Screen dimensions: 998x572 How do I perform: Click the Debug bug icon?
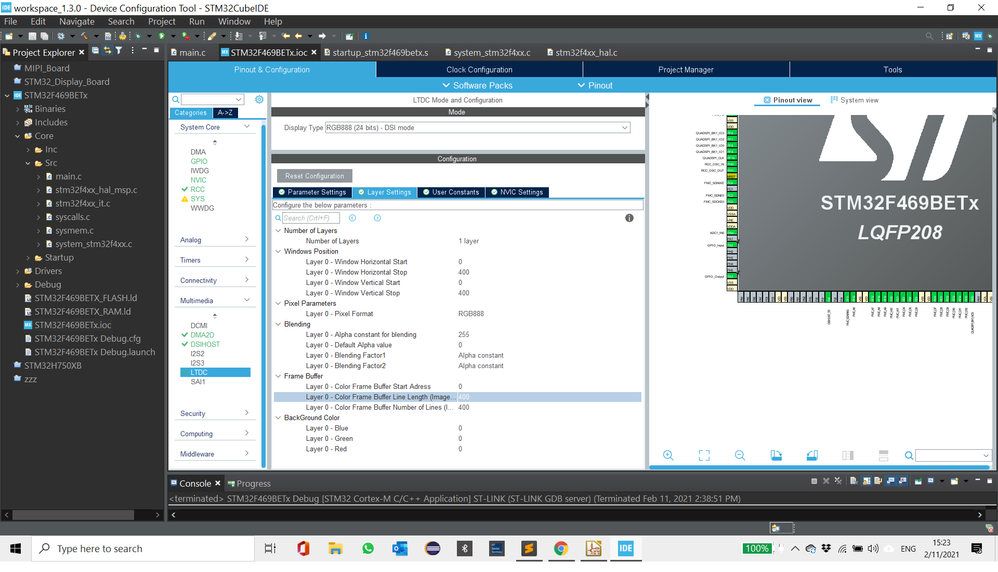138,36
